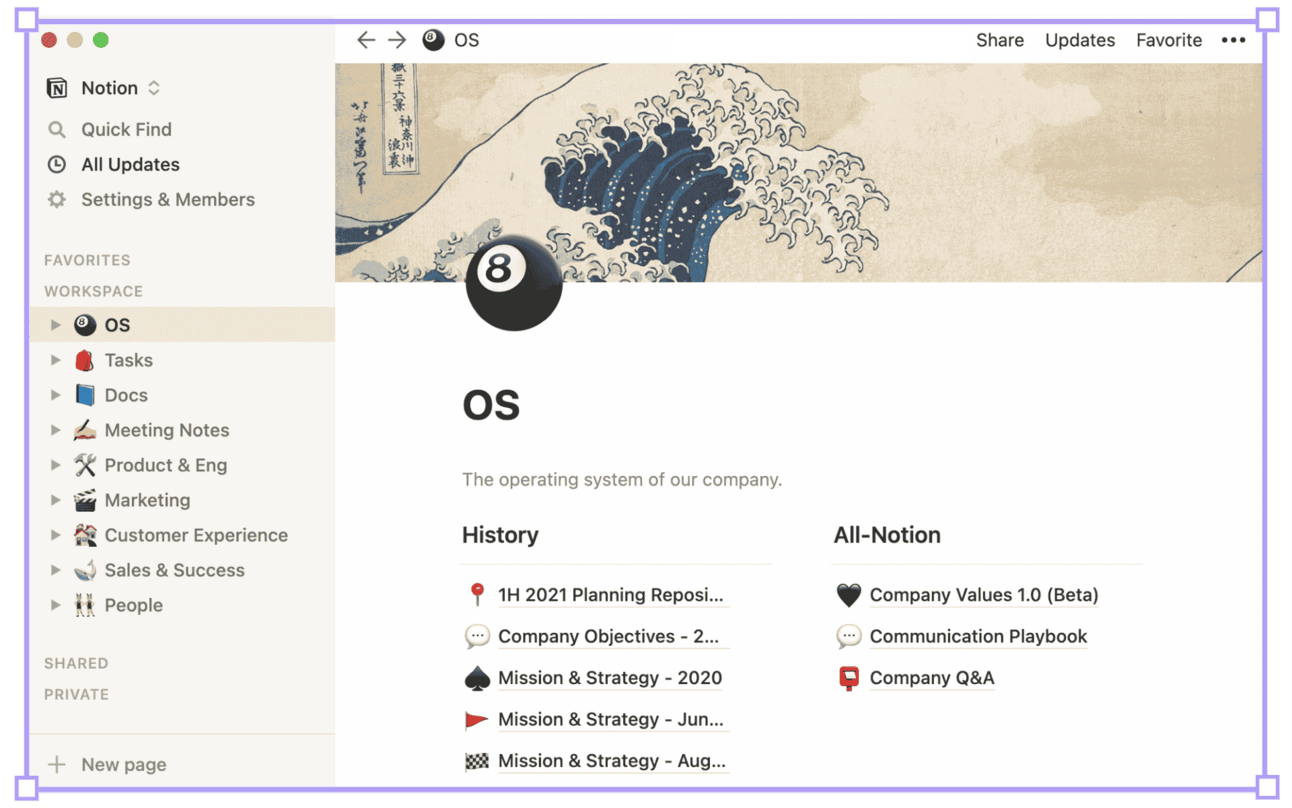Click the WORKSPACE section label in sidebar
The height and width of the screenshot is (808, 1292).
pyautogui.click(x=93, y=291)
